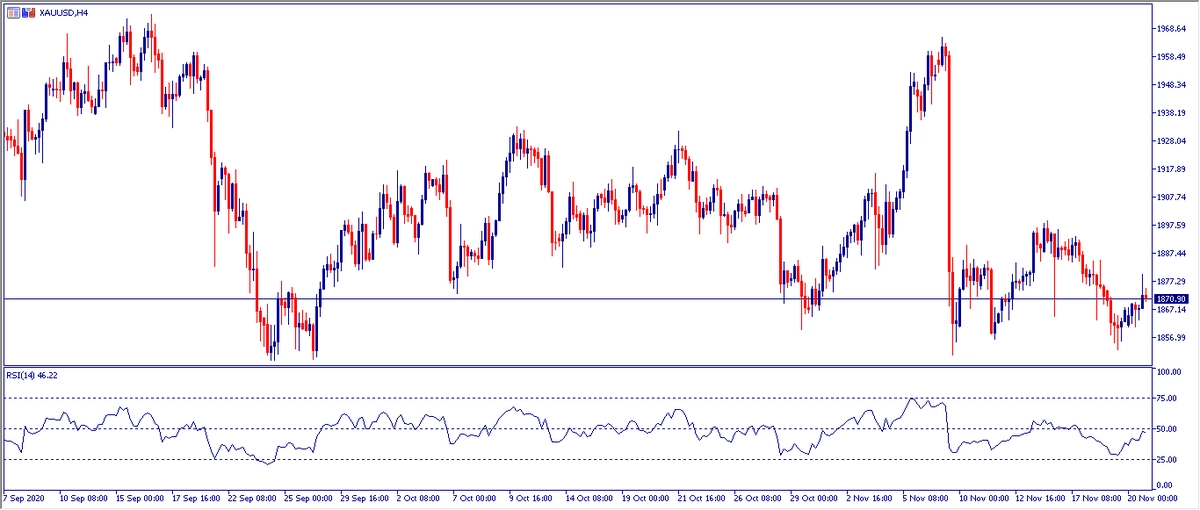The height and width of the screenshot is (510, 1200).
Task: Select the 7 Sep 2020 date marker
Action: click(27, 497)
